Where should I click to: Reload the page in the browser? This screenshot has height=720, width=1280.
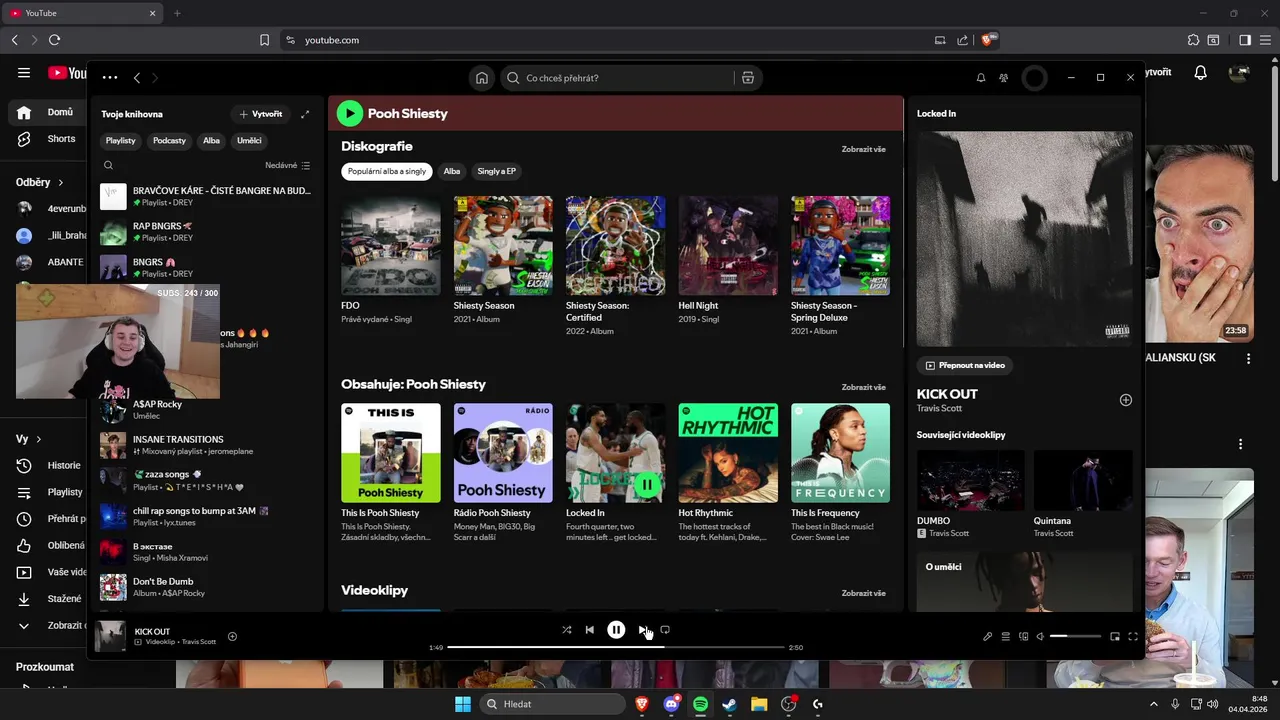[x=54, y=40]
